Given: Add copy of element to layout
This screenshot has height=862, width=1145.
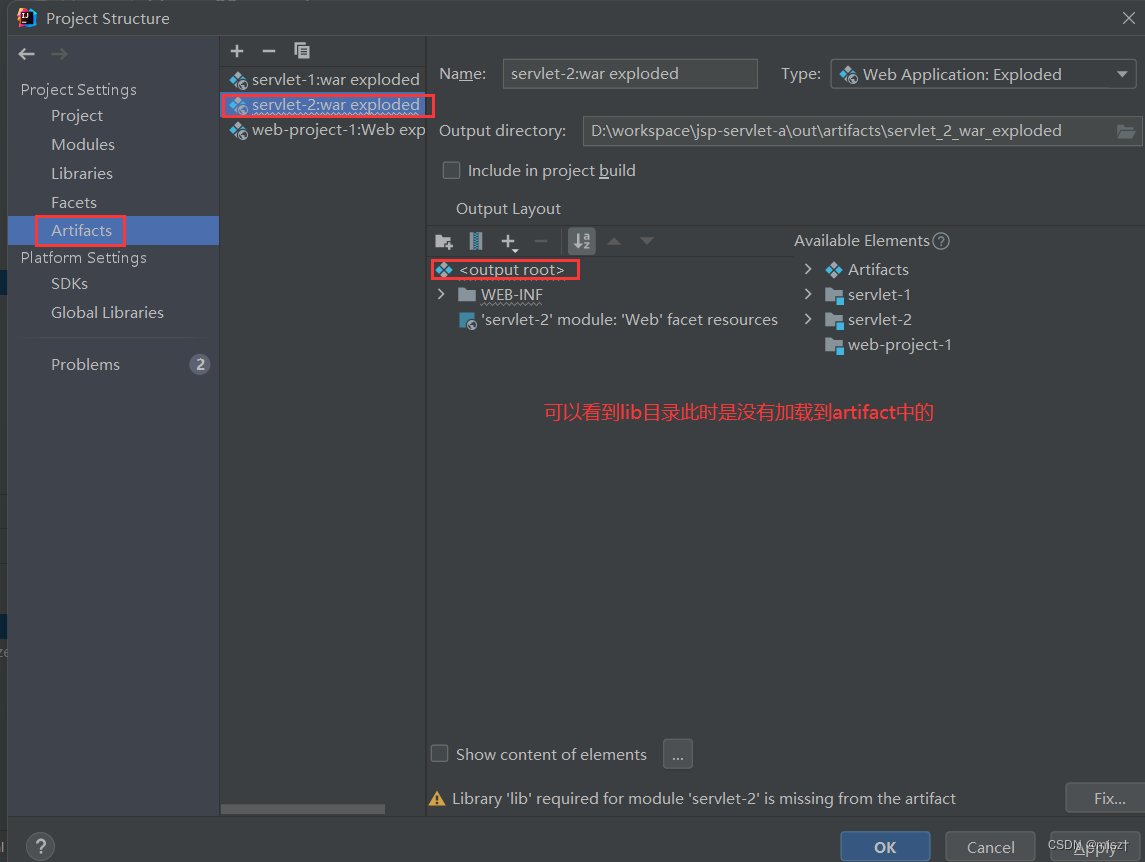Looking at the screenshot, I should coord(509,242).
